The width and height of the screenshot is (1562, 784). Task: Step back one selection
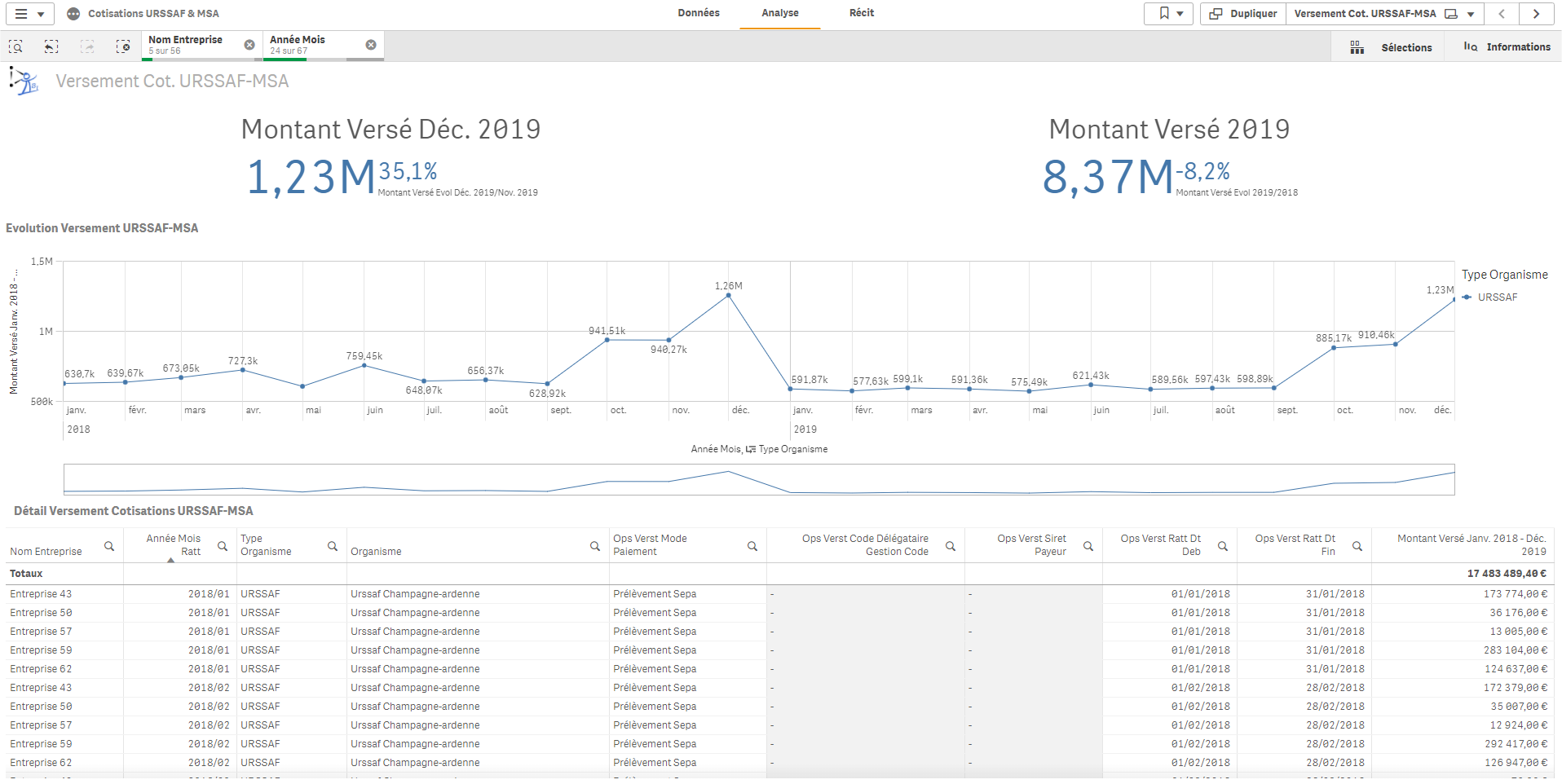[51, 46]
